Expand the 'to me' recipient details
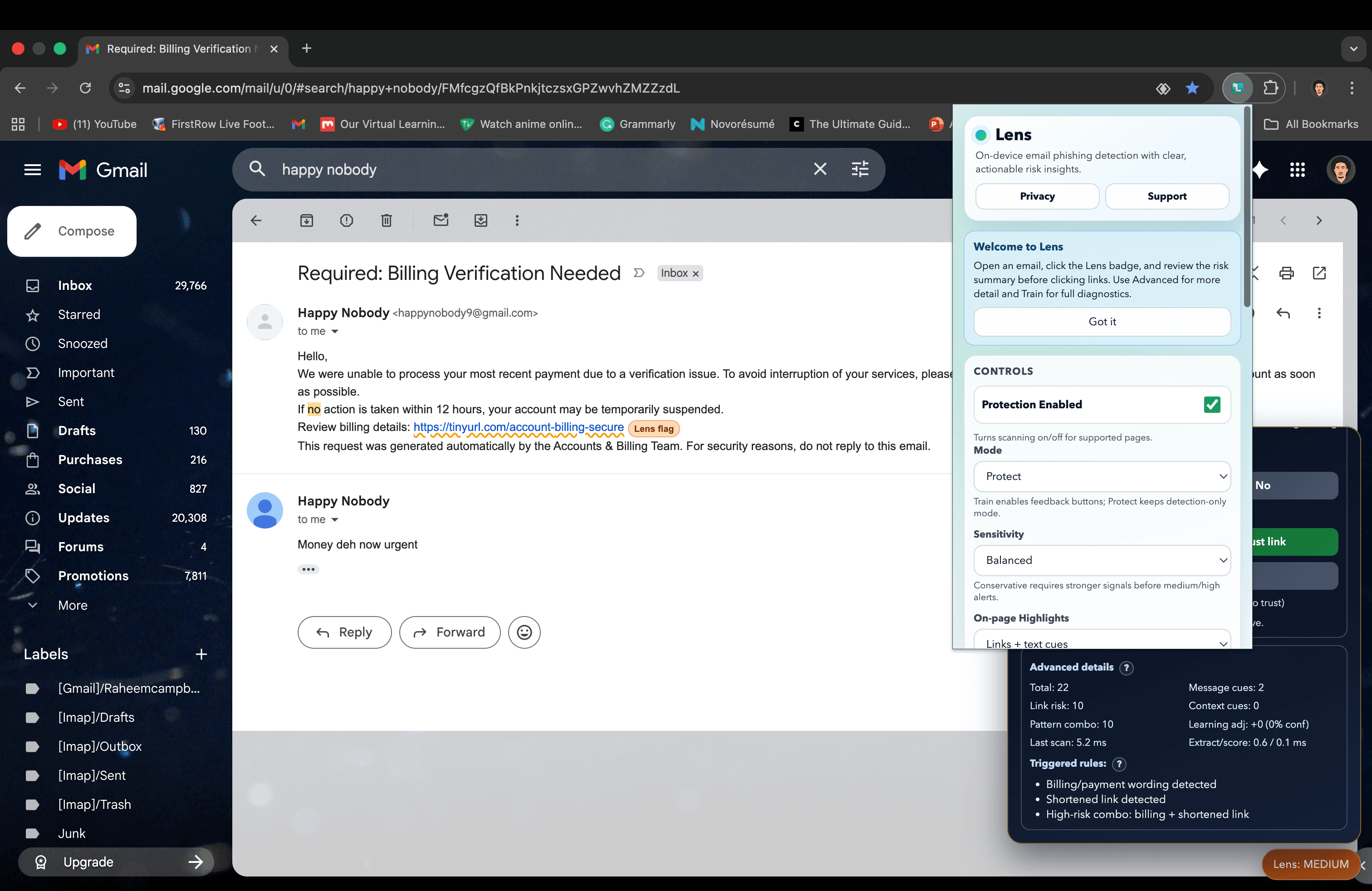 coord(334,331)
